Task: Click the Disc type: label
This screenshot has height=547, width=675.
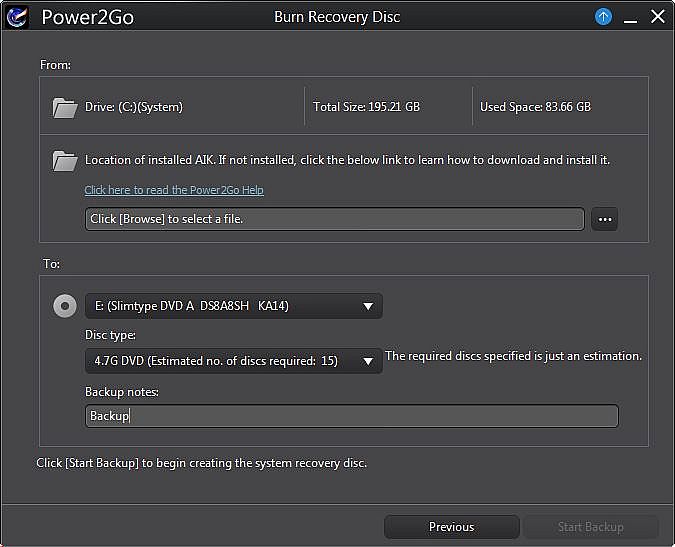Action: coord(110,335)
